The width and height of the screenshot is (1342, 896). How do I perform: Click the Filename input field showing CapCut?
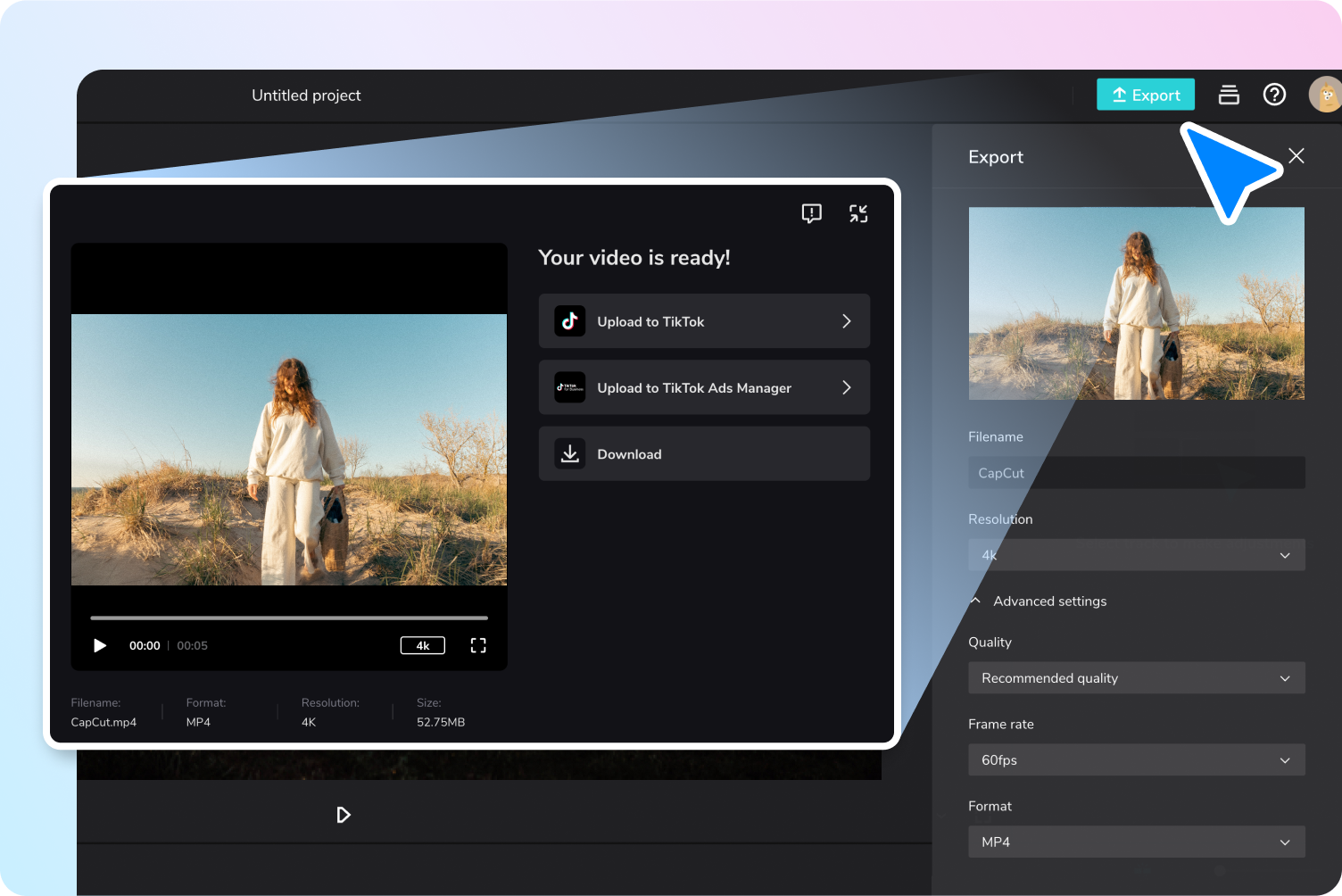[1137, 473]
